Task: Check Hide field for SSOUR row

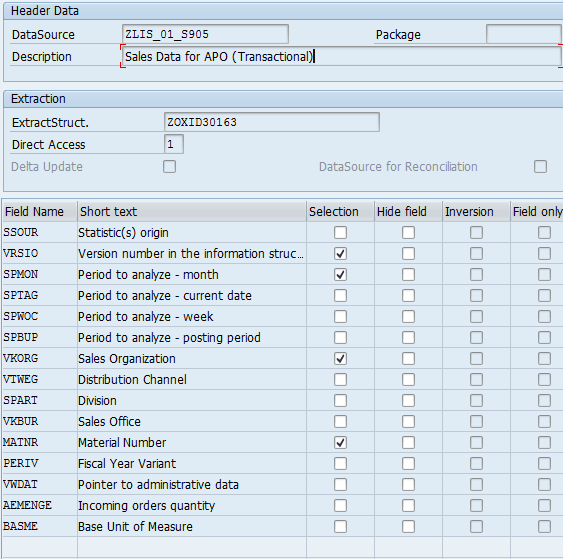Action: click(409, 233)
